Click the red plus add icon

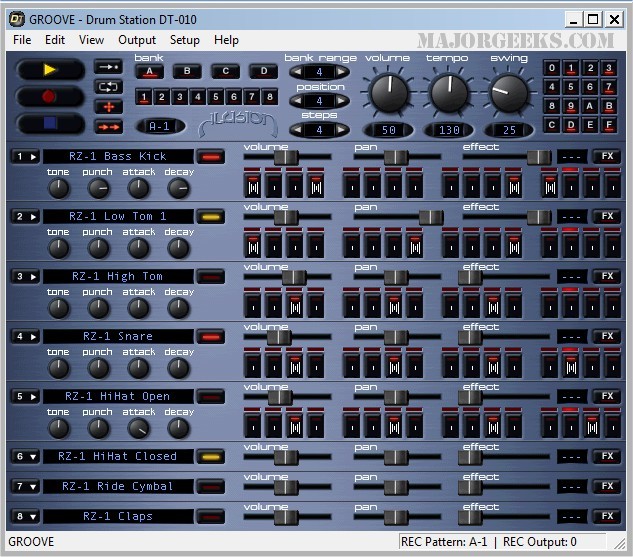[x=108, y=106]
